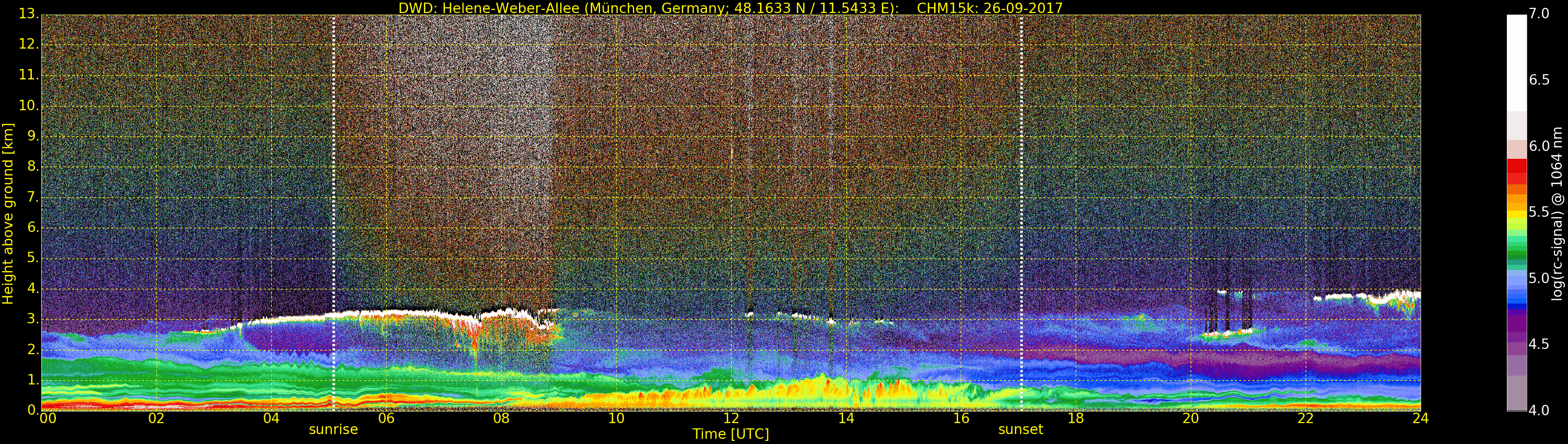This screenshot has height=444, width=1568.
Task: Click the colorbar tick value '4.5'
Action: click(1539, 344)
